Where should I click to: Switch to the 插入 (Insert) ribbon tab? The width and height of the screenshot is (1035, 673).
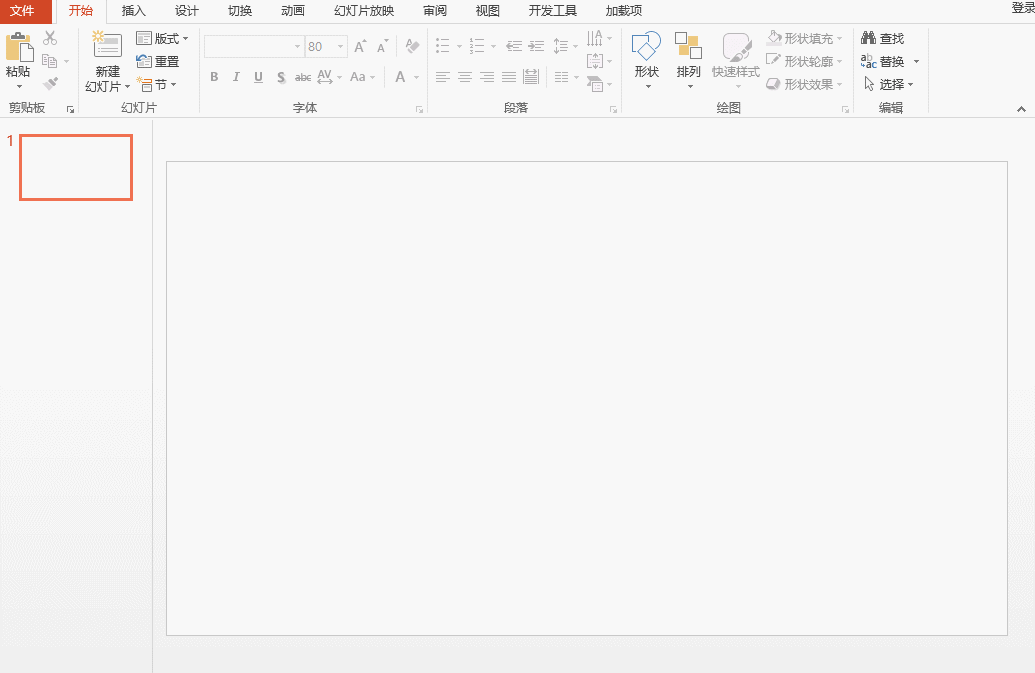click(134, 11)
